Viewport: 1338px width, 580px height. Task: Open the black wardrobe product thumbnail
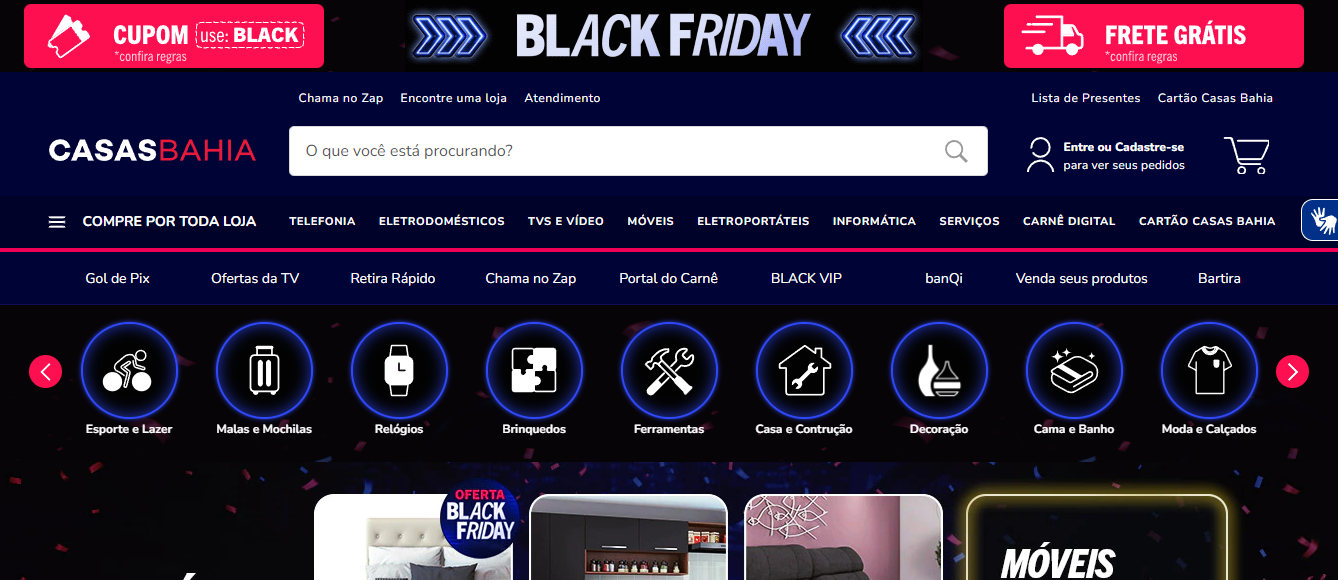pyautogui.click(x=628, y=537)
